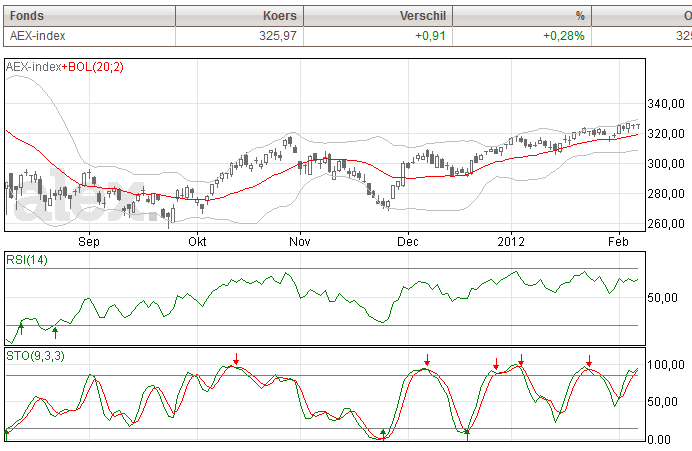Click the +BOL(20;2) indicator label
Viewport: 692px width, 451px height.
[93, 67]
